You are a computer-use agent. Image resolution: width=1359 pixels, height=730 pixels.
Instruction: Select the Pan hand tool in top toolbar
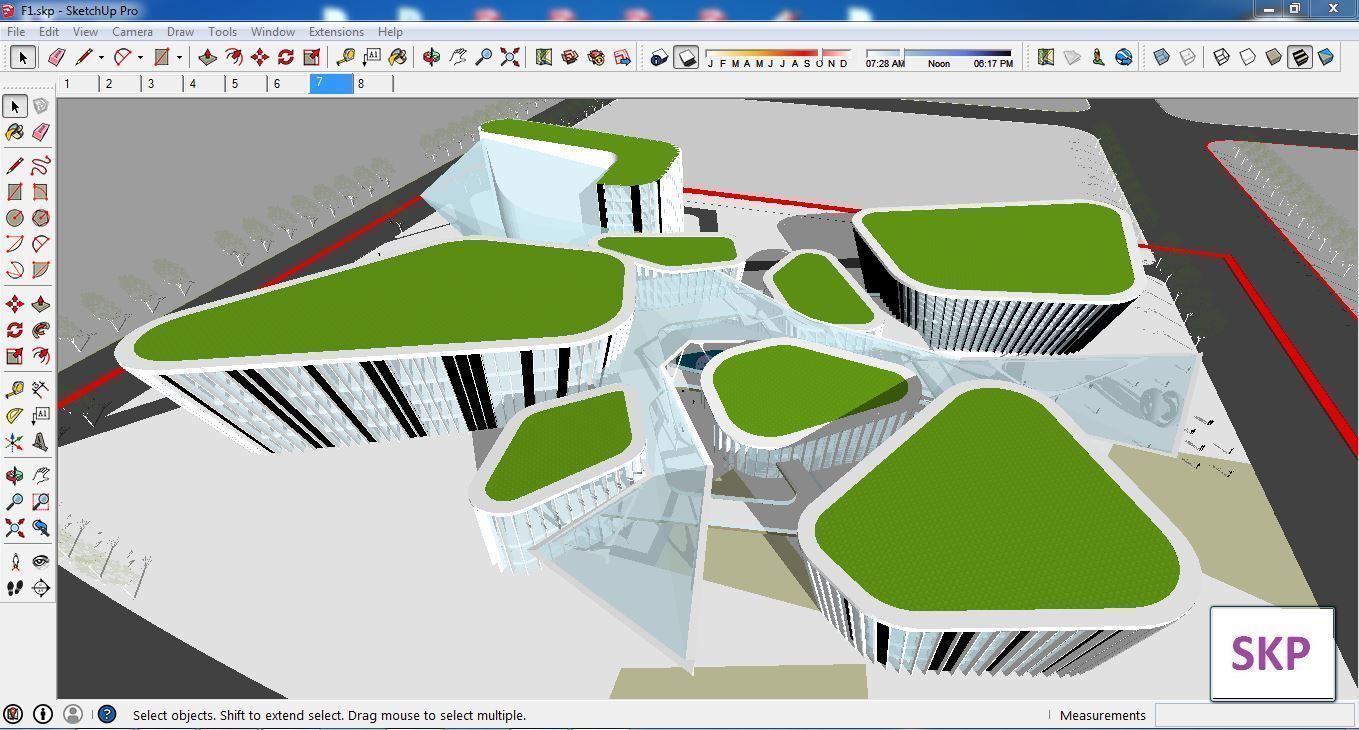tap(457, 58)
